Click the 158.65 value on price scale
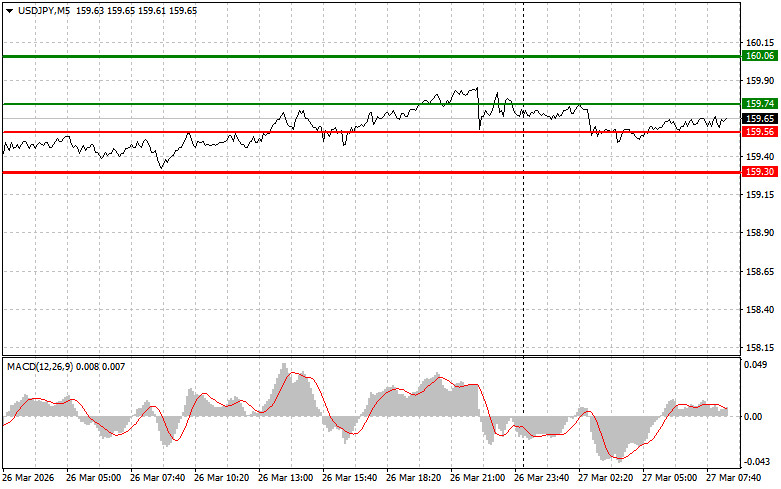Image resolution: width=781 pixels, height=489 pixels. tap(760, 272)
